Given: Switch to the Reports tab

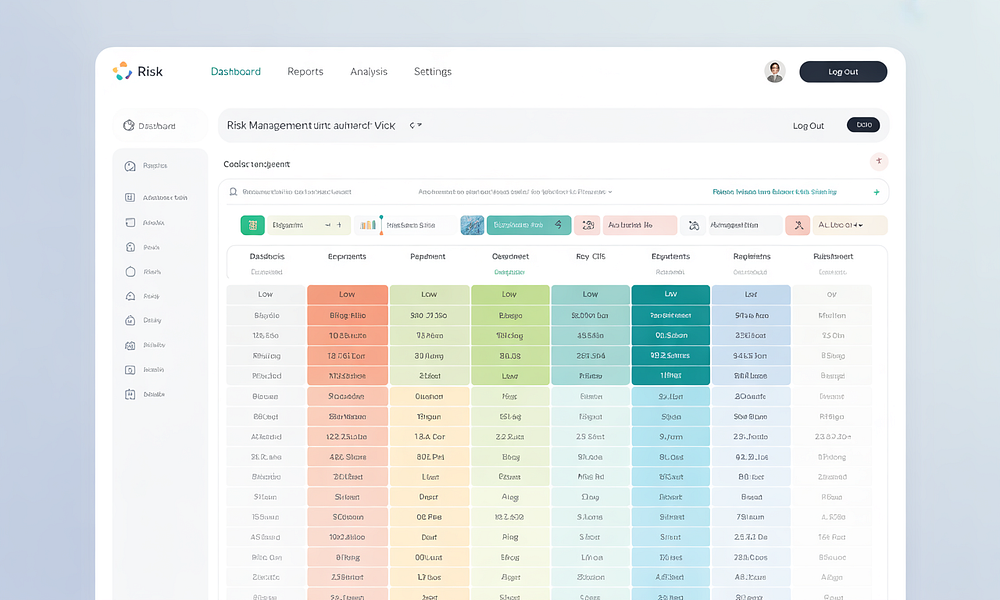Looking at the screenshot, I should pyautogui.click(x=305, y=72).
